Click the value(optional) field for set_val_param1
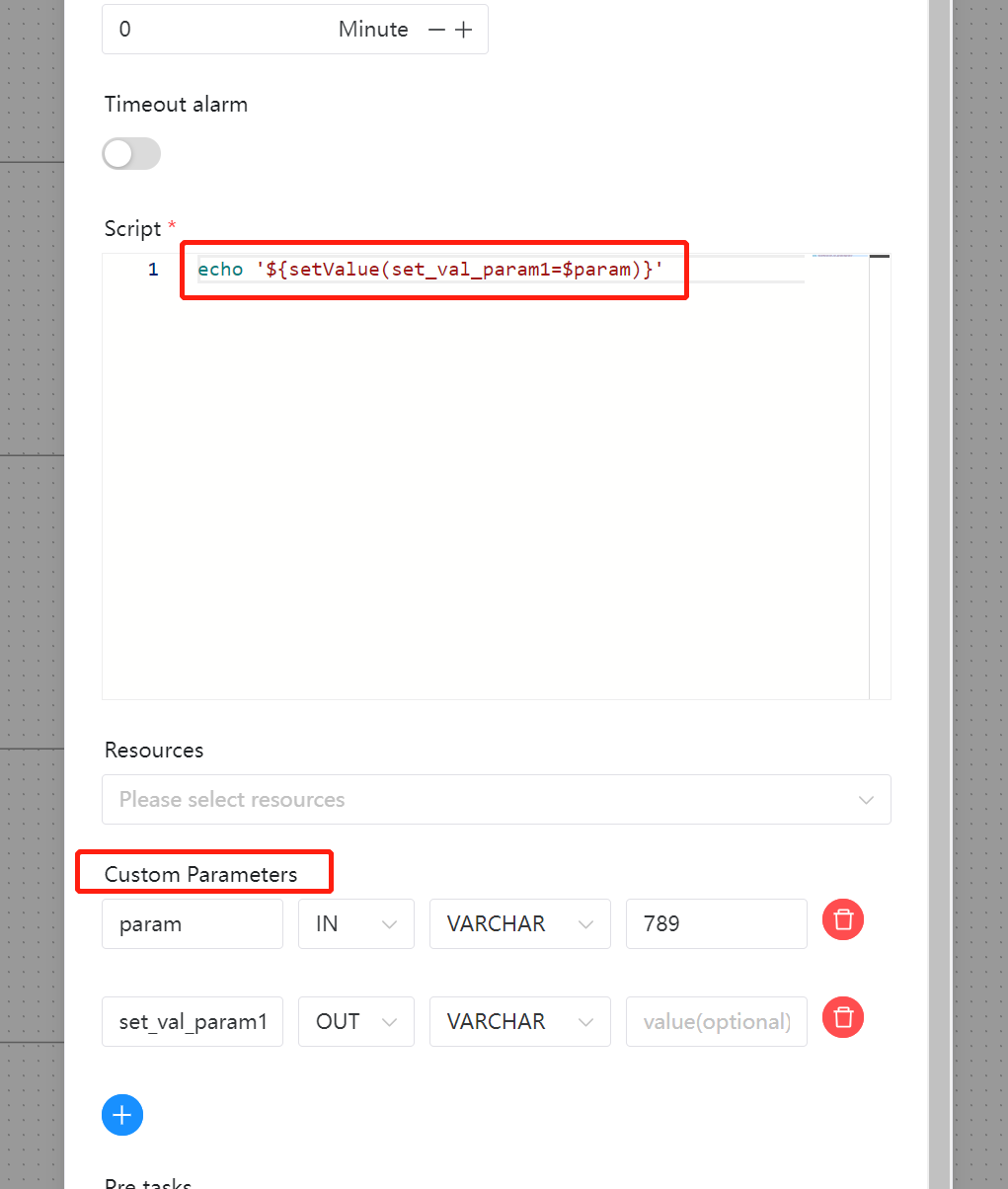 (x=716, y=1021)
